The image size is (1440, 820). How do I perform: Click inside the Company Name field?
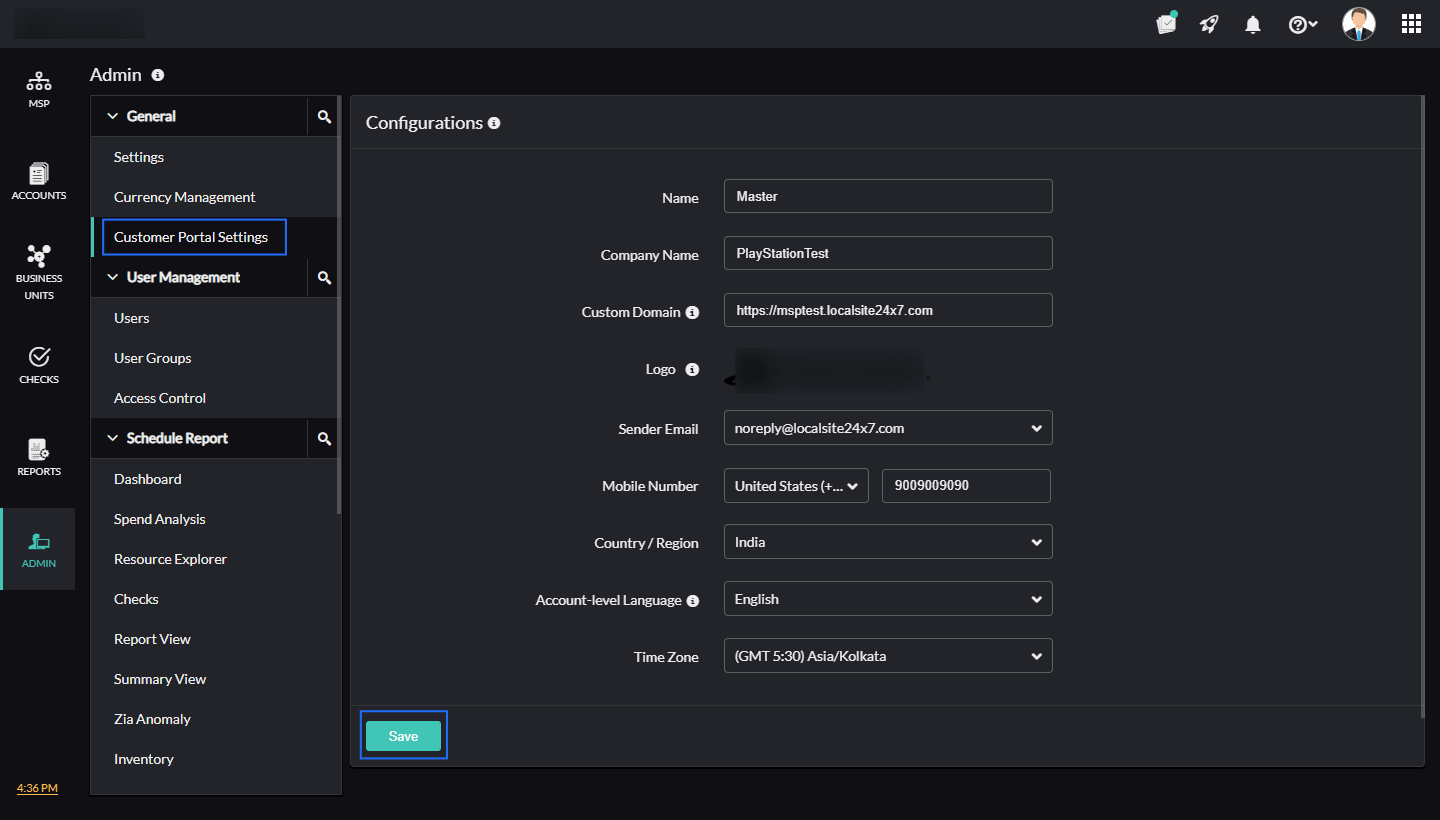click(x=887, y=253)
